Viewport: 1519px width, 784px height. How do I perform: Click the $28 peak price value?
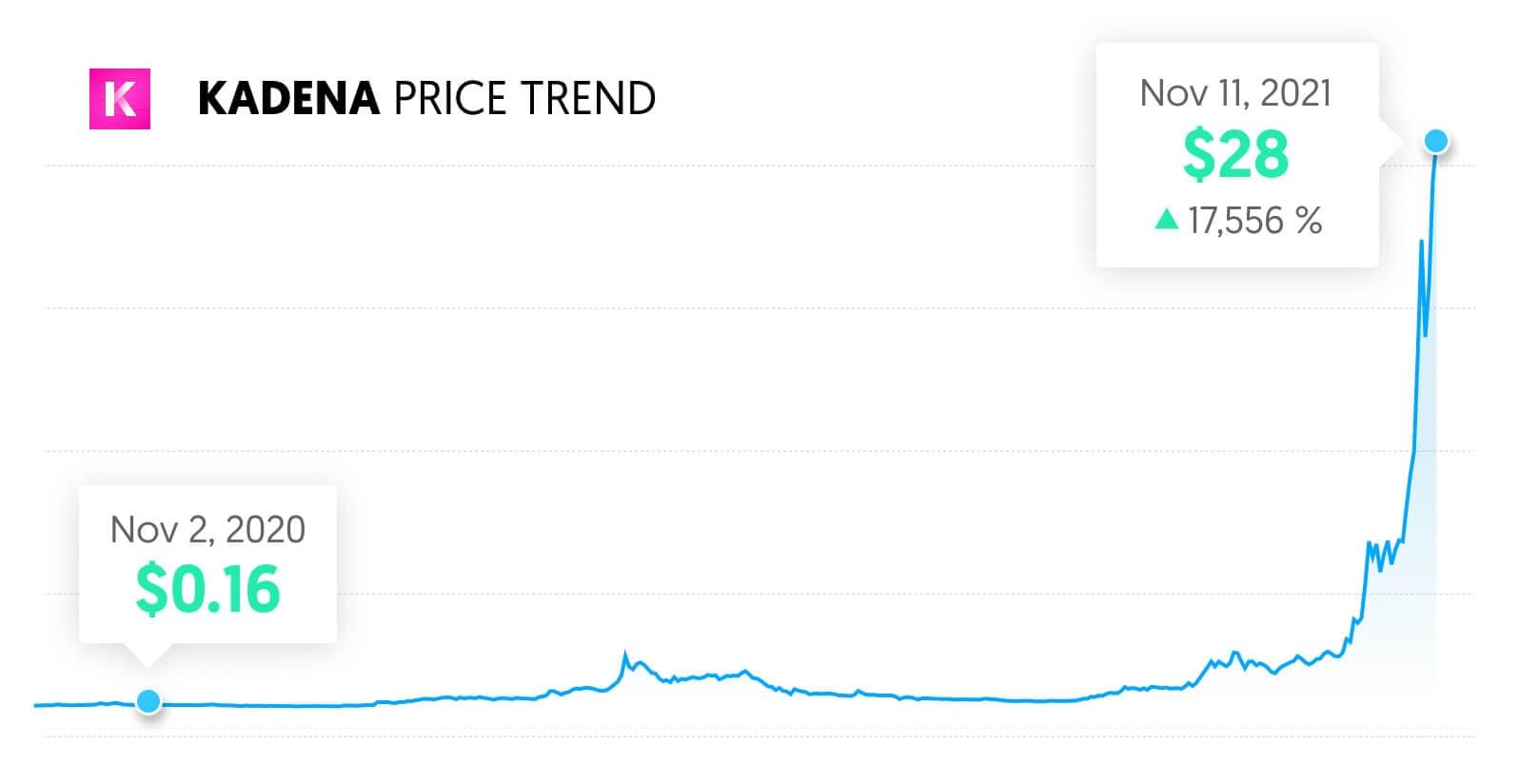pos(1235,155)
